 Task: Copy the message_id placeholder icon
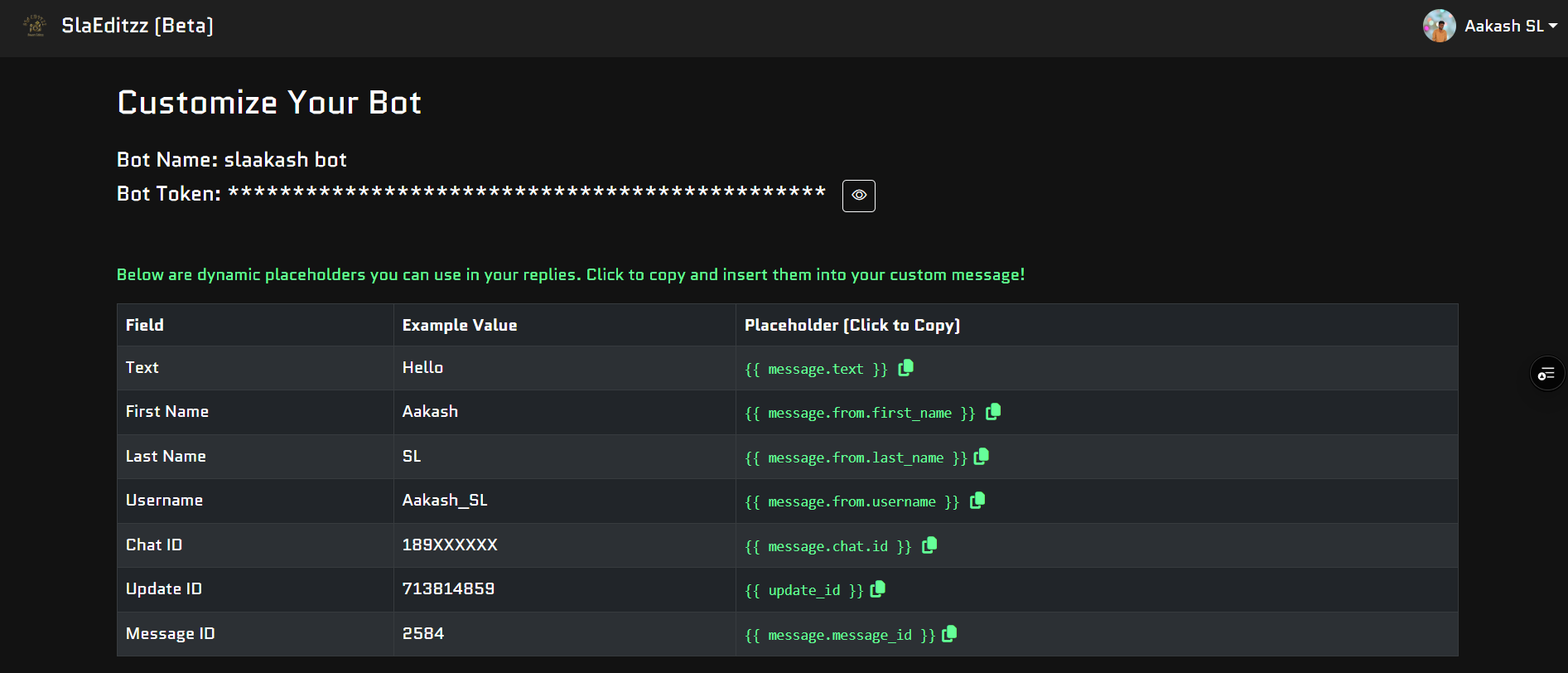(x=949, y=633)
